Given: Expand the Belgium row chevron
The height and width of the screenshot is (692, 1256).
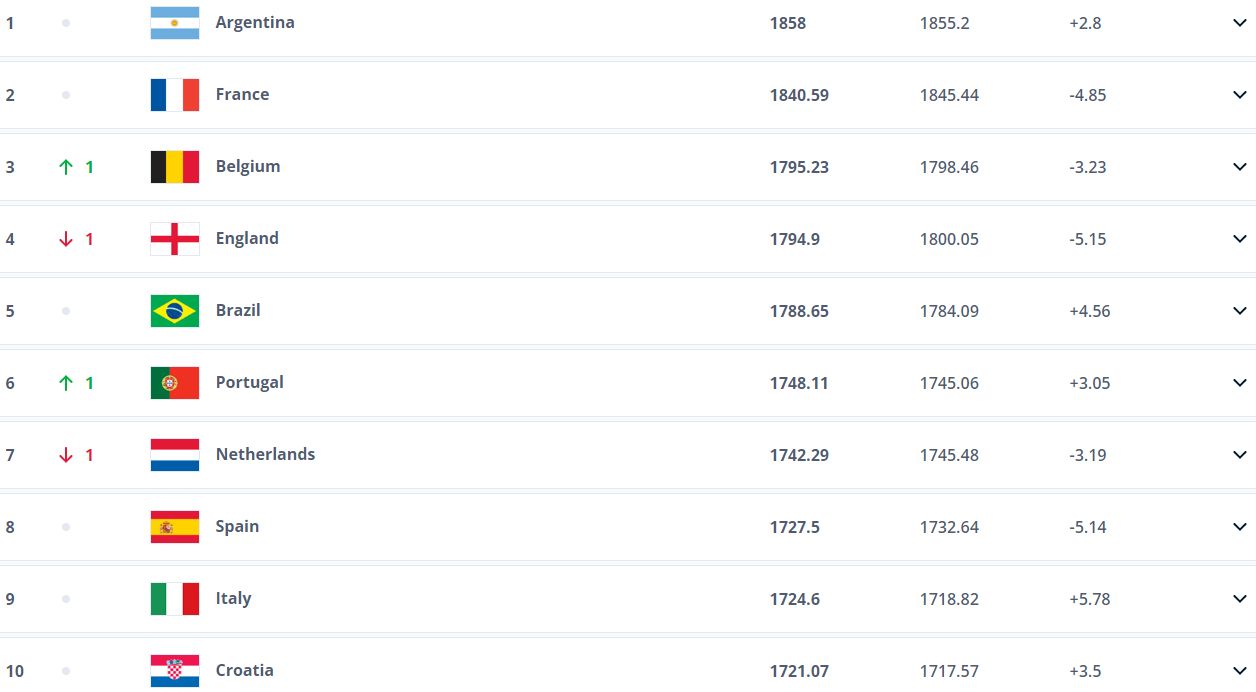Looking at the screenshot, I should [x=1240, y=167].
